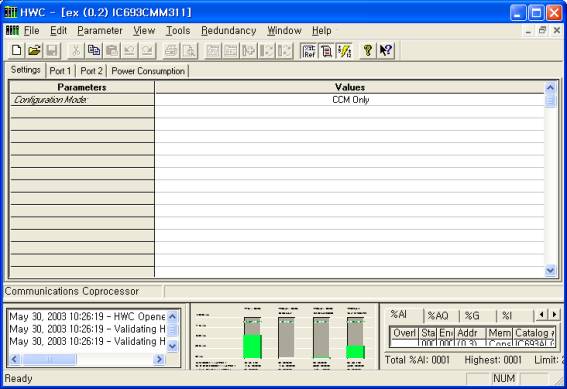567x389 pixels.
Task: Switch to the Port 1 tab
Action: pyautogui.click(x=60, y=71)
